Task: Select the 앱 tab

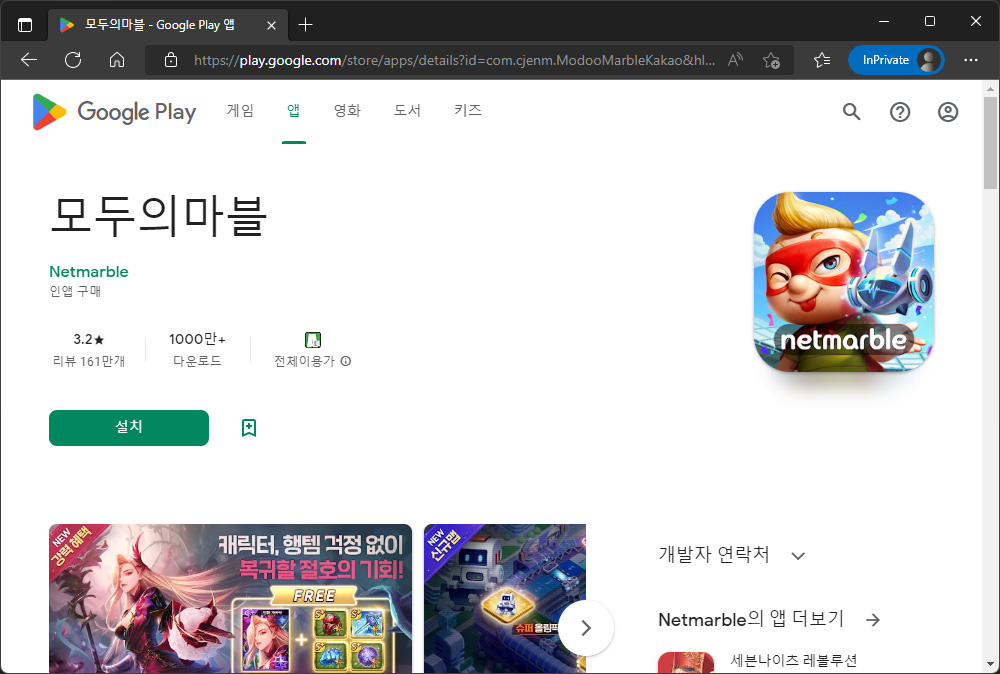Action: click(x=293, y=111)
